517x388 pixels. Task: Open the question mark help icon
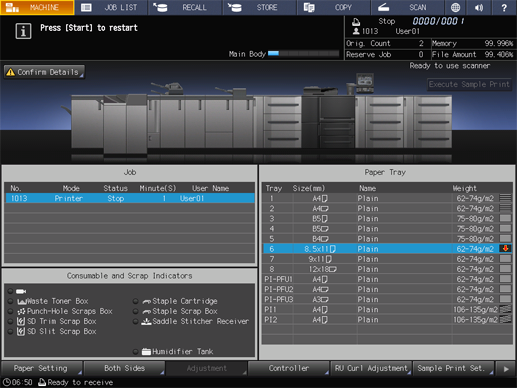pos(504,7)
